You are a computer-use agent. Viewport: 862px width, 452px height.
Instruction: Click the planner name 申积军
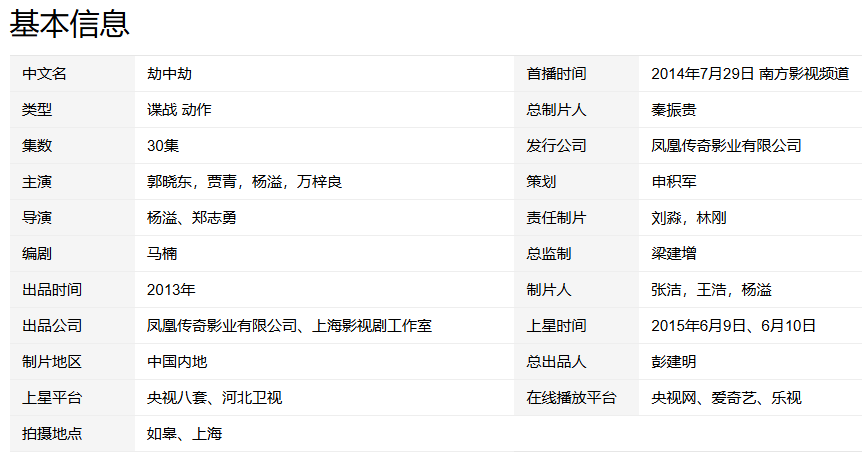point(673,181)
